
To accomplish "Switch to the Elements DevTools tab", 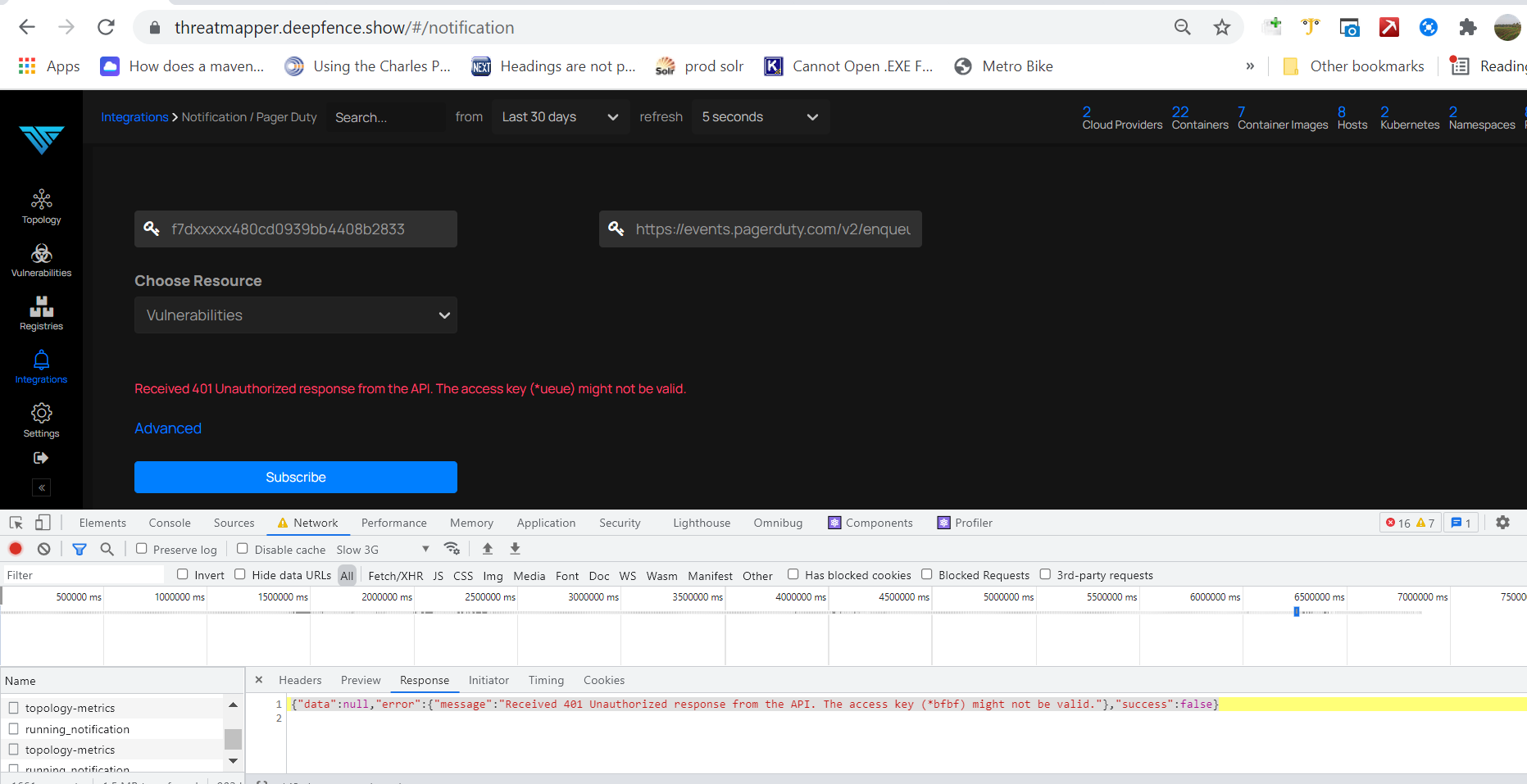I will click(102, 523).
